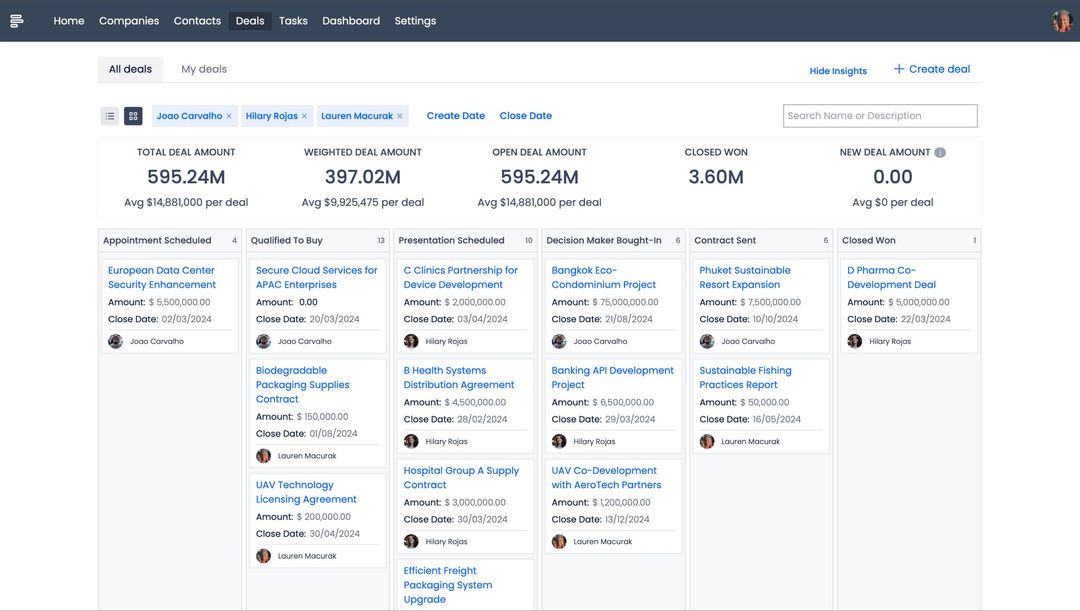Click the Search Name or Description field
Screen dimensions: 1080x611
879,115
